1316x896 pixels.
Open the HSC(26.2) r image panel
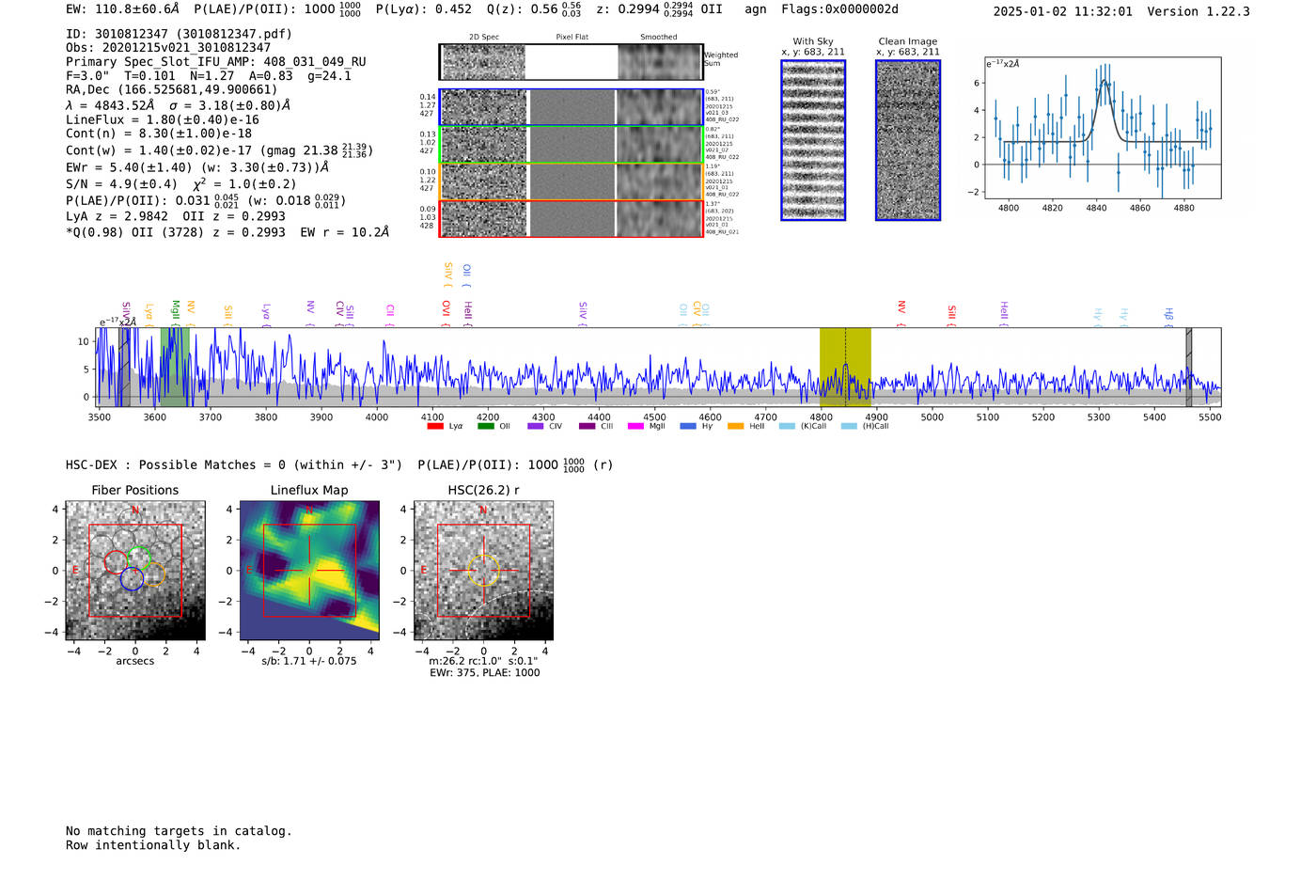click(483, 571)
